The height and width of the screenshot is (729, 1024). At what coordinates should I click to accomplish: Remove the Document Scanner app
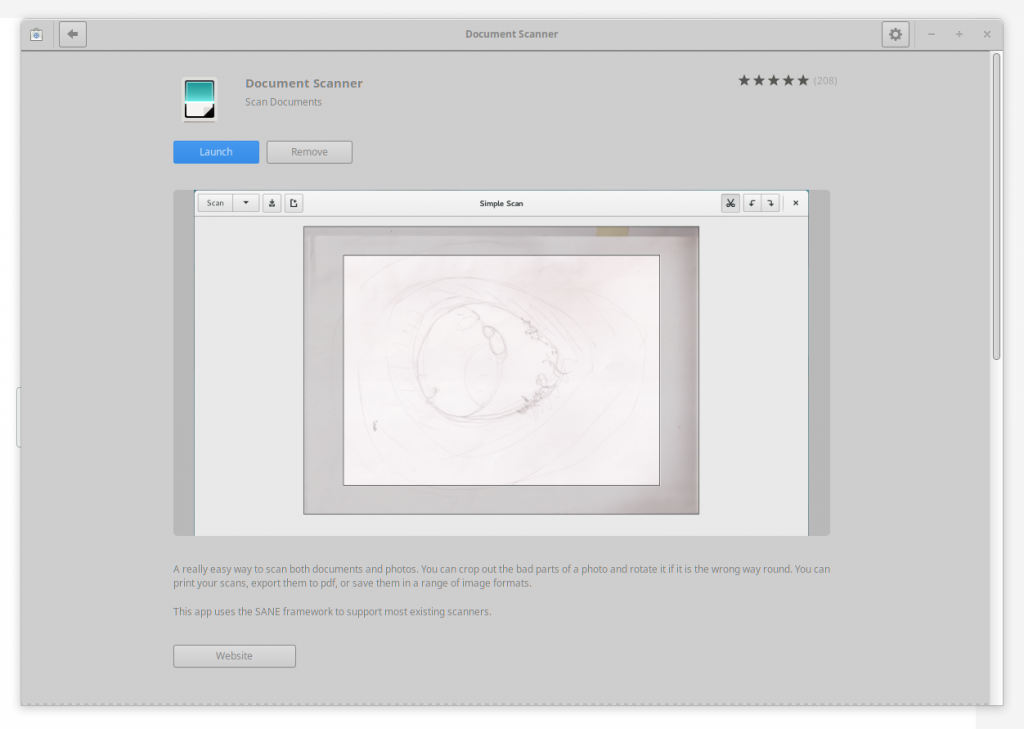click(310, 152)
